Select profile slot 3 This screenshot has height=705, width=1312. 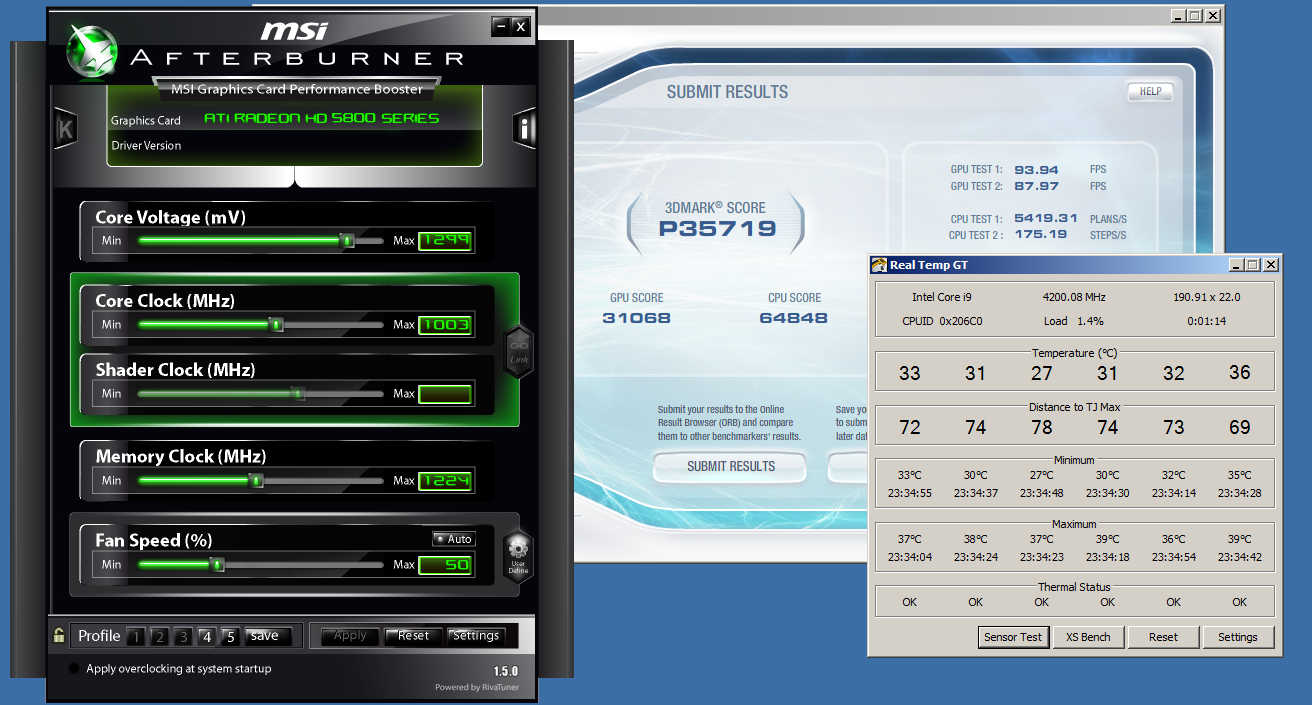tap(183, 636)
